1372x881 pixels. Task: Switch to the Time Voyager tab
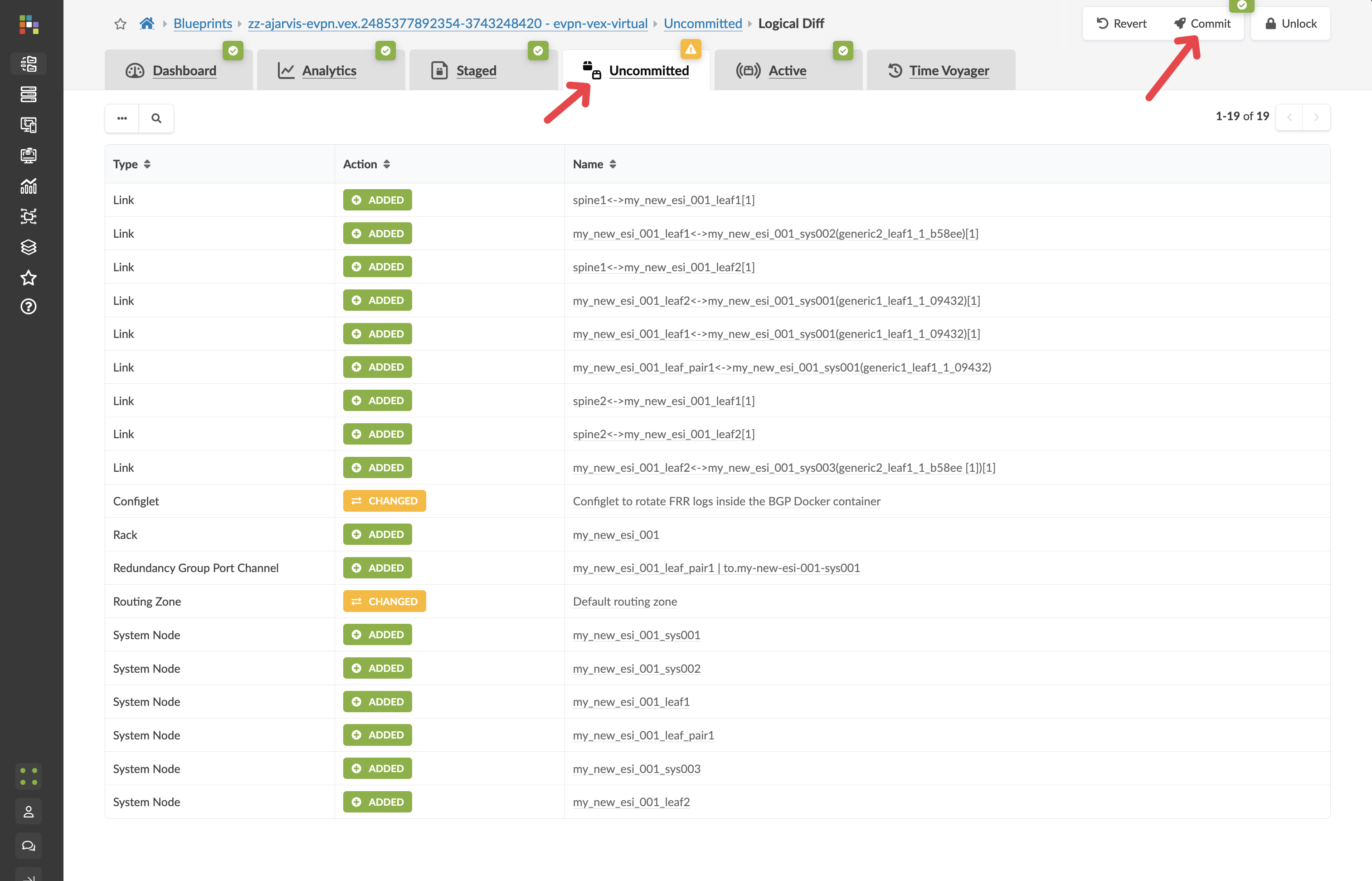click(949, 70)
